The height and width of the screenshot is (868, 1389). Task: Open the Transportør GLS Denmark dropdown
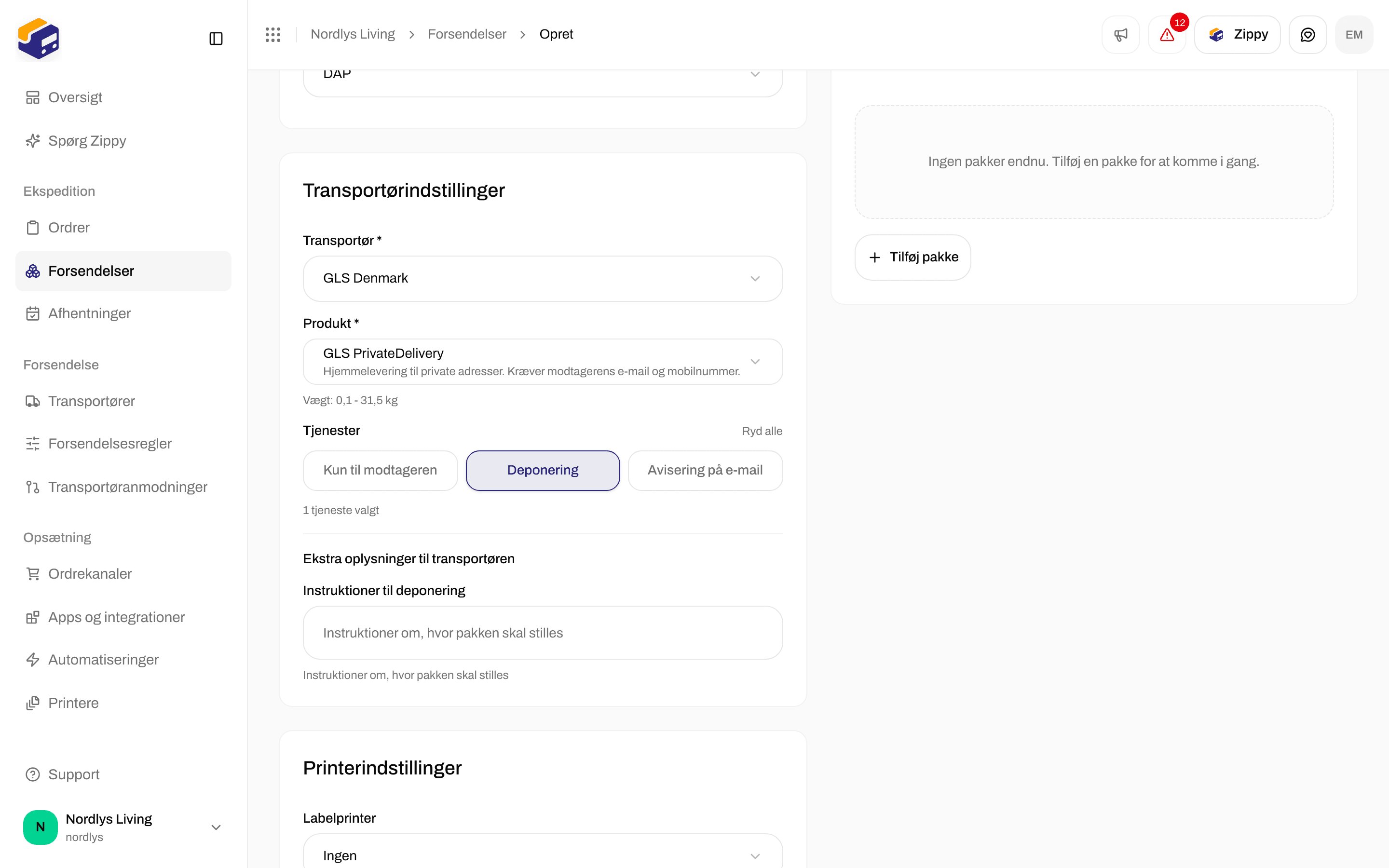click(543, 278)
